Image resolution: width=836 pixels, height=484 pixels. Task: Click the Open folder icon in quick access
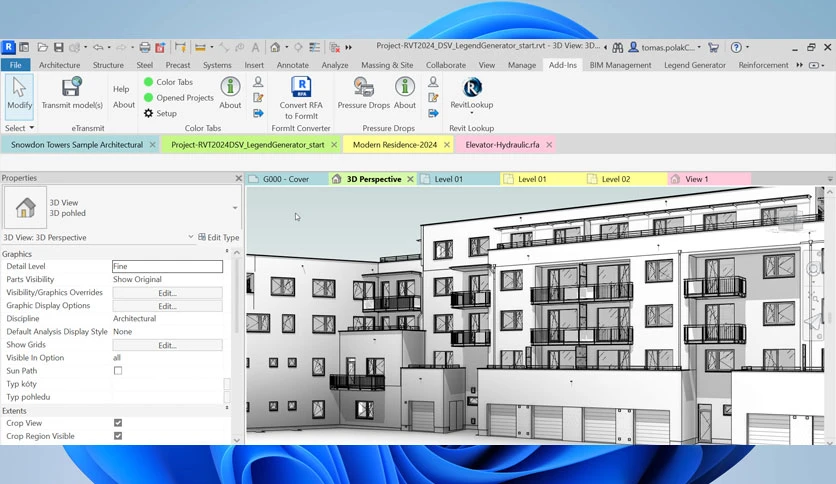(x=43, y=47)
